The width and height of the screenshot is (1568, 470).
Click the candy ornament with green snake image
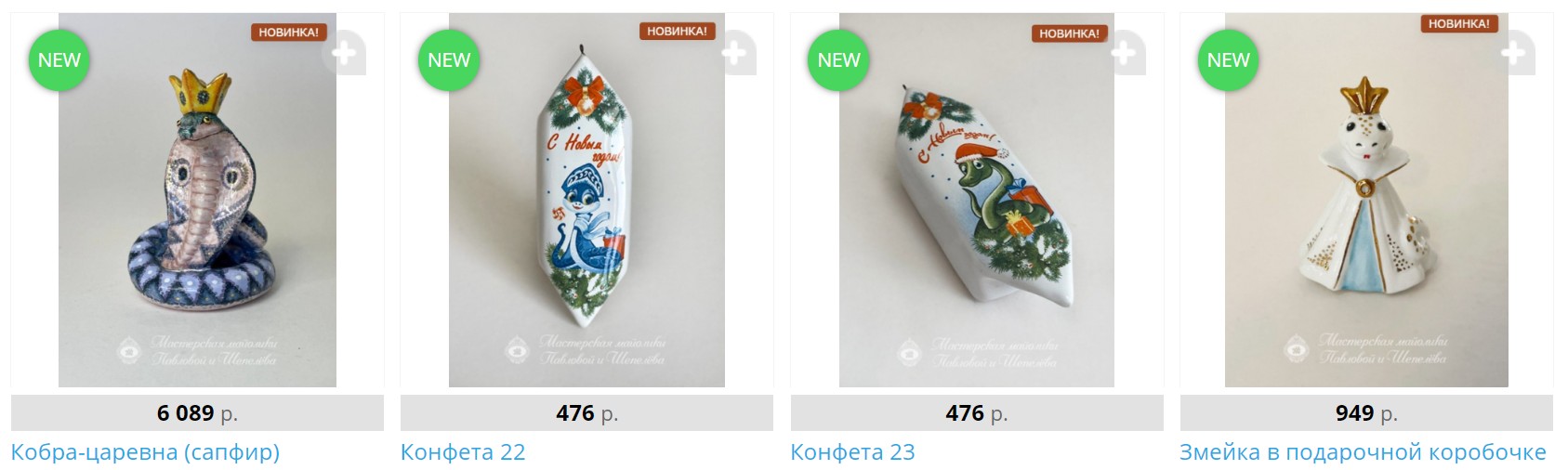pos(976,200)
